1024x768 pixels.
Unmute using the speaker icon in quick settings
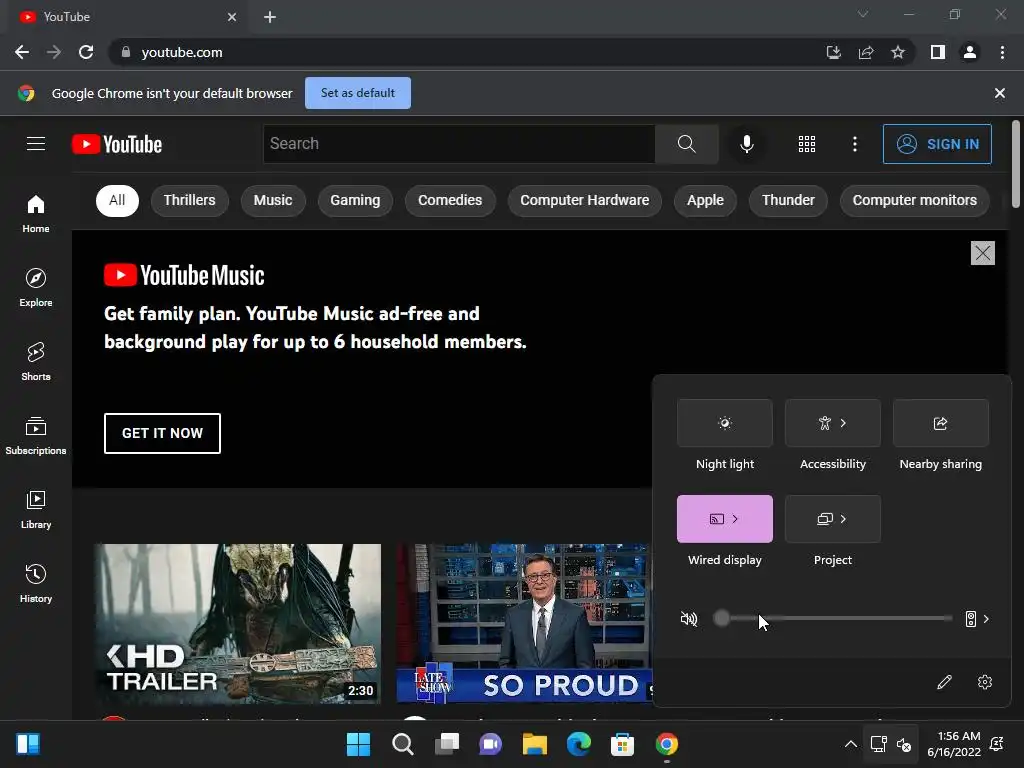689,618
